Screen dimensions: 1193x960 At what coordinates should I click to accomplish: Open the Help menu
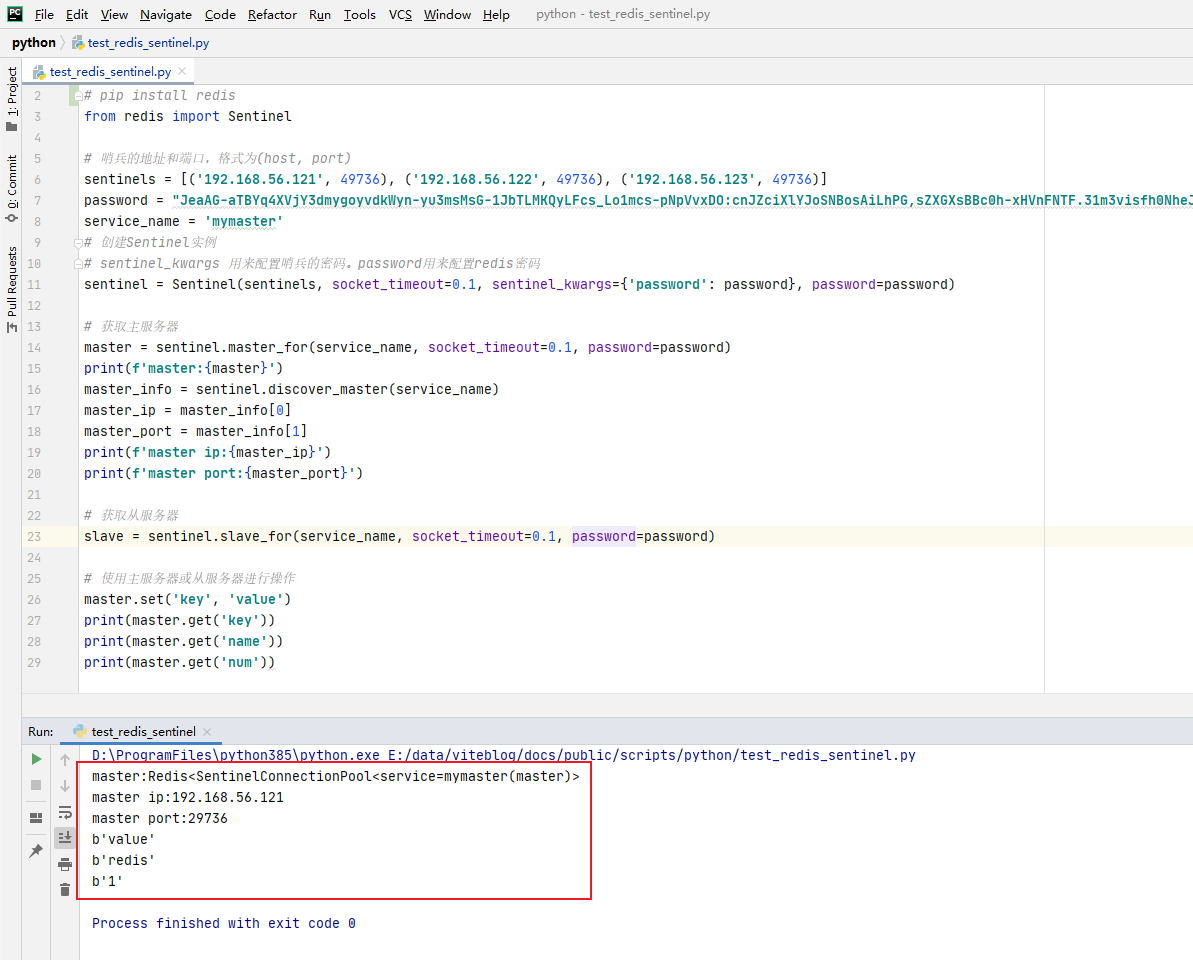(x=496, y=14)
